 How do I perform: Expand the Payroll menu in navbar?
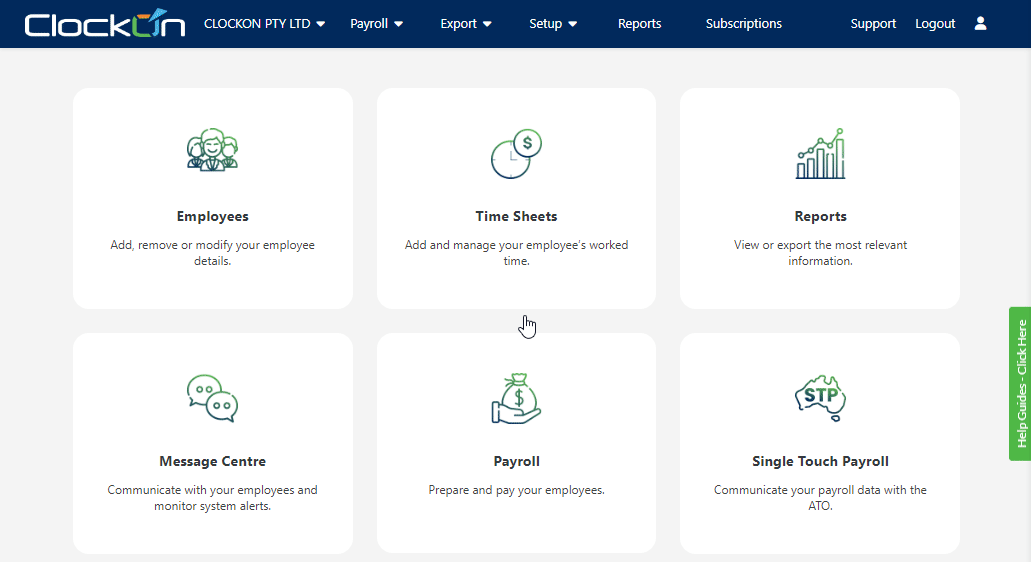376,24
